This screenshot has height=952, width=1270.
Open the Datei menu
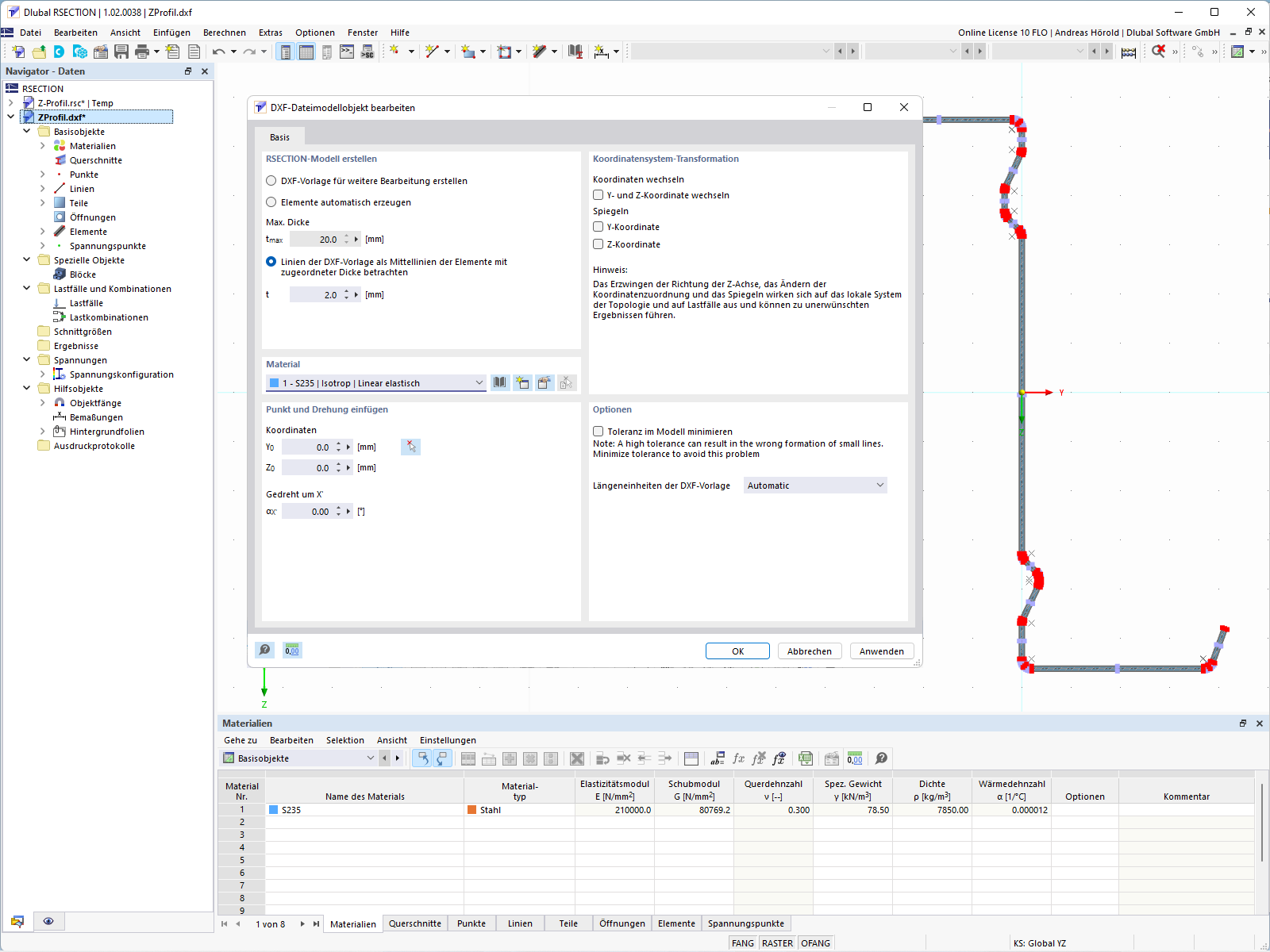point(30,33)
